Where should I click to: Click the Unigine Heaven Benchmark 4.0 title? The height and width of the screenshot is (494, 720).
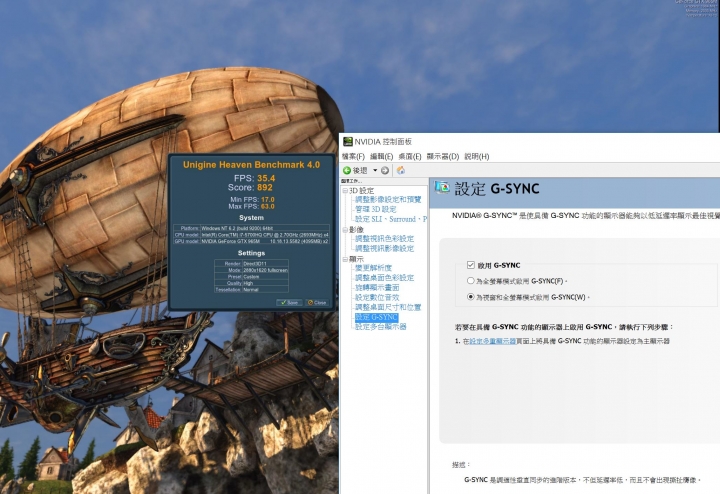(x=252, y=165)
